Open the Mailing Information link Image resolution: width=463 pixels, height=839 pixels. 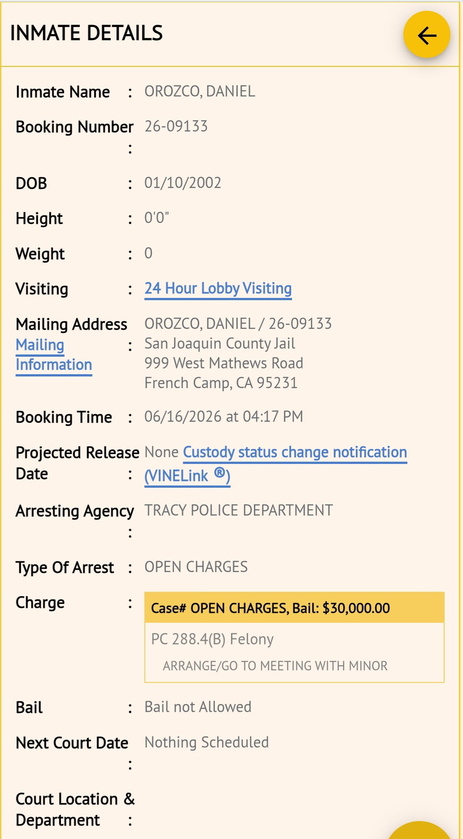pyautogui.click(x=54, y=355)
